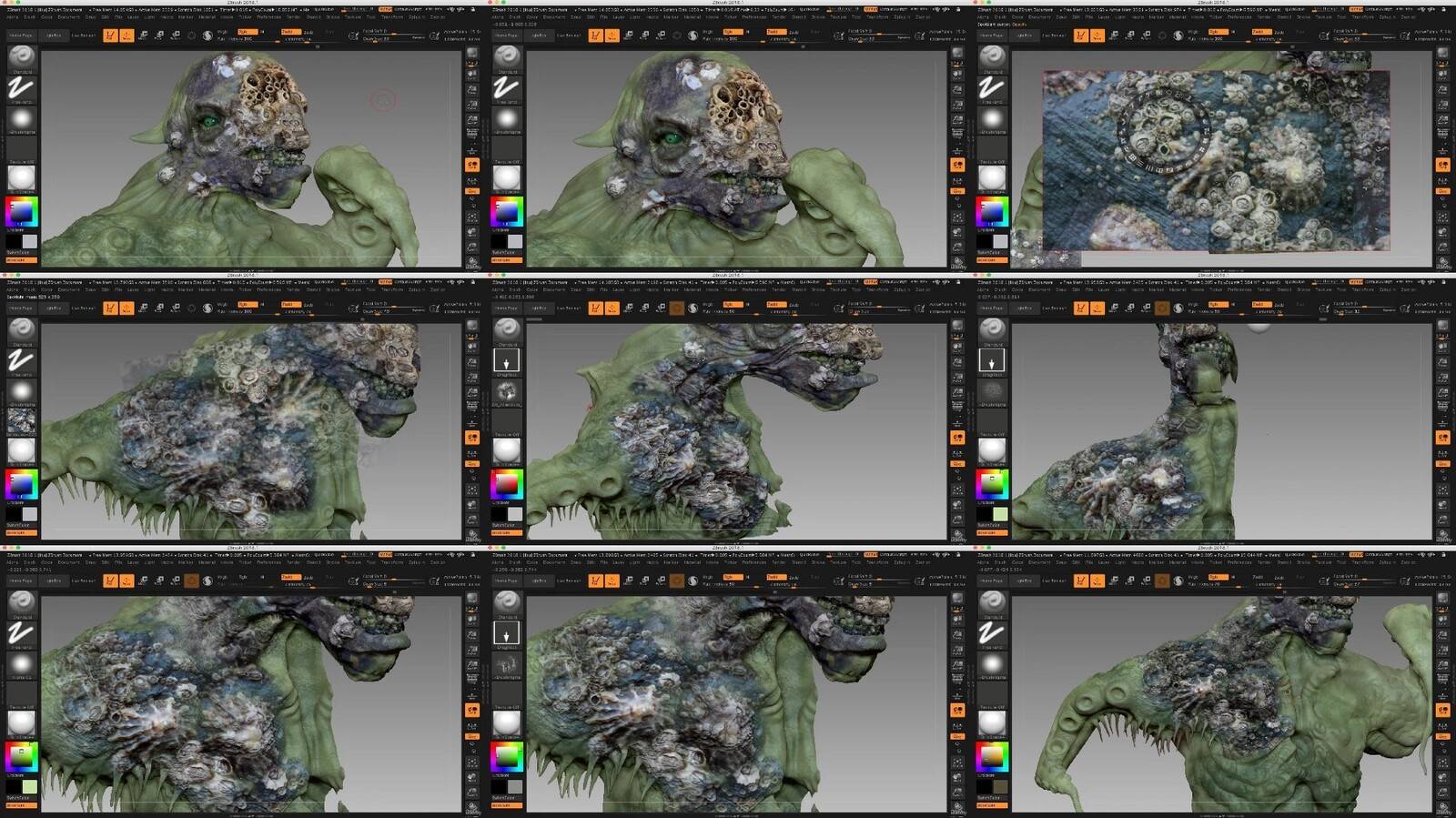1456x818 pixels.
Task: Click the Home Page button in the top-left screenshot
Action: (21, 35)
